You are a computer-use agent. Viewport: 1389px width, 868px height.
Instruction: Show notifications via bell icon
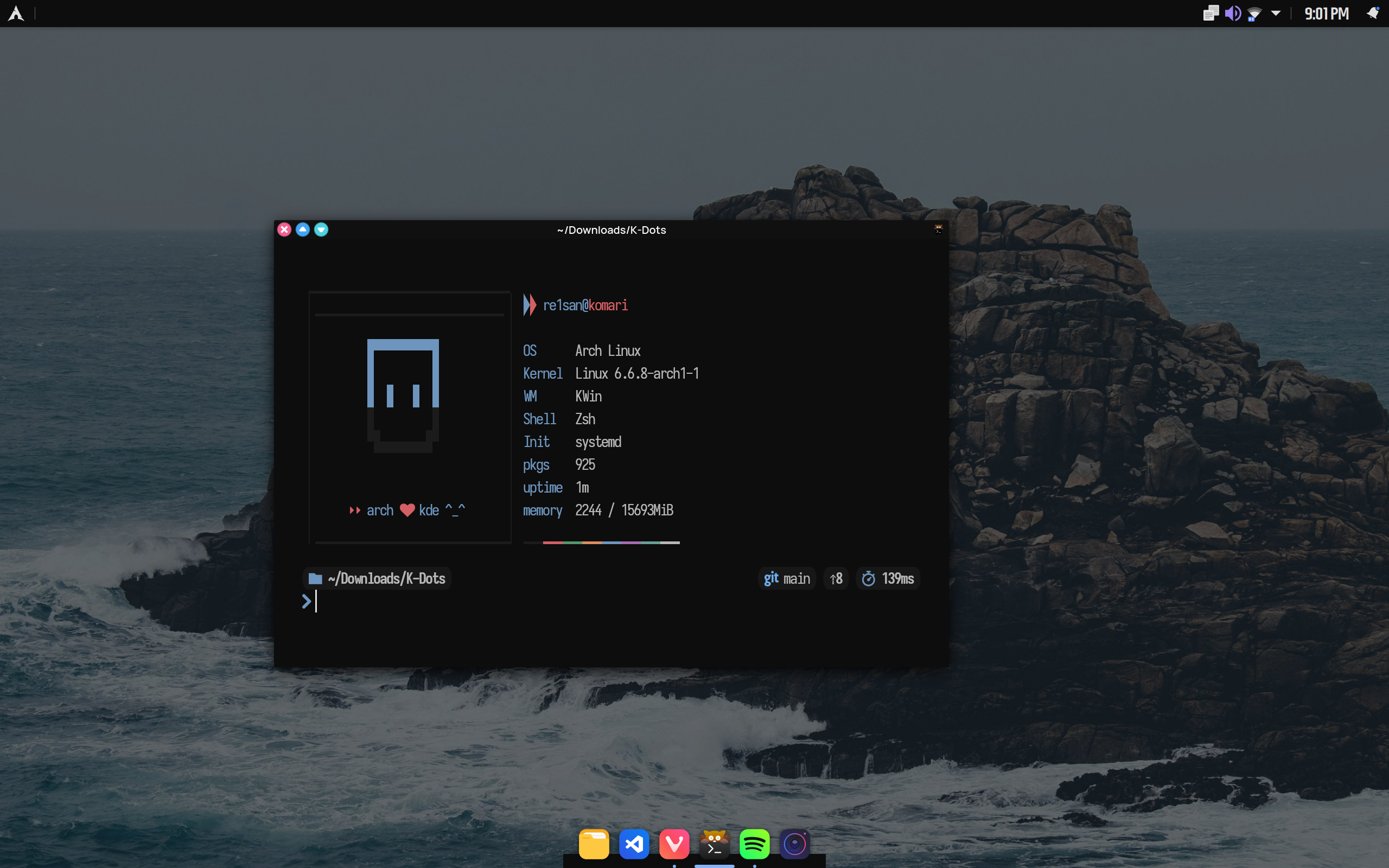click(1372, 13)
